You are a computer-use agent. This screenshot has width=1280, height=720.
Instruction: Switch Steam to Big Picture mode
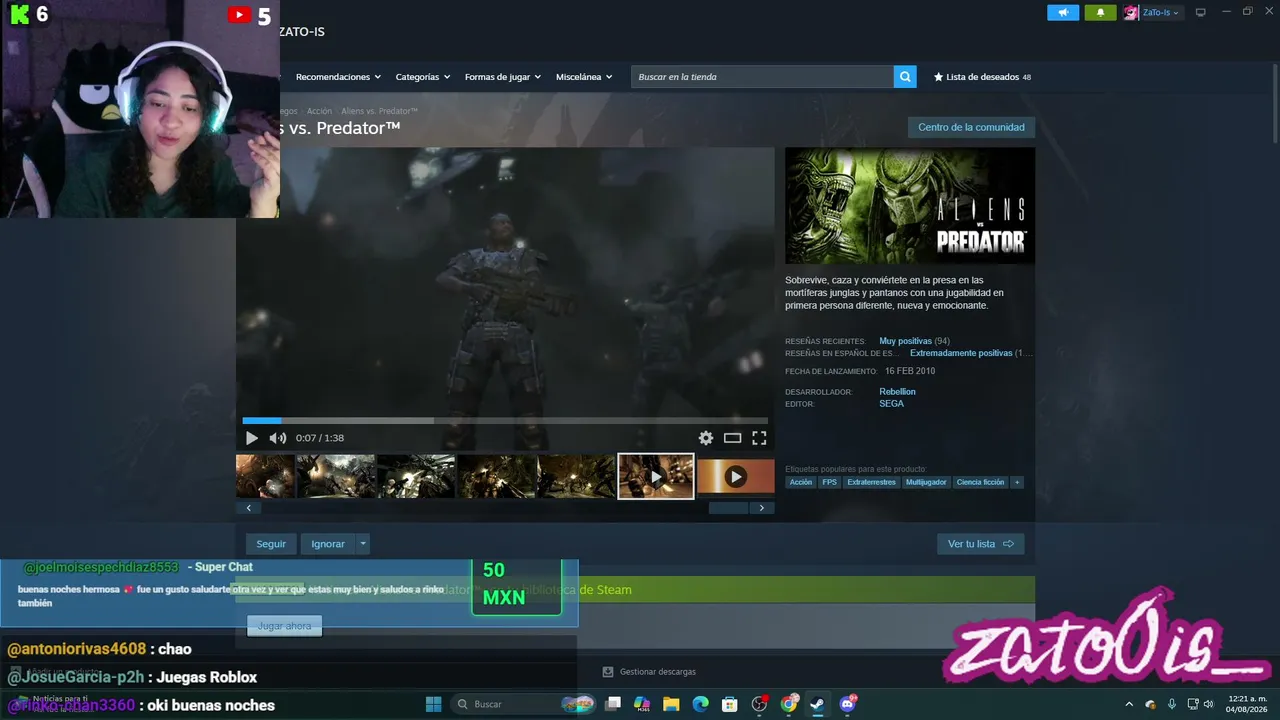point(1201,12)
